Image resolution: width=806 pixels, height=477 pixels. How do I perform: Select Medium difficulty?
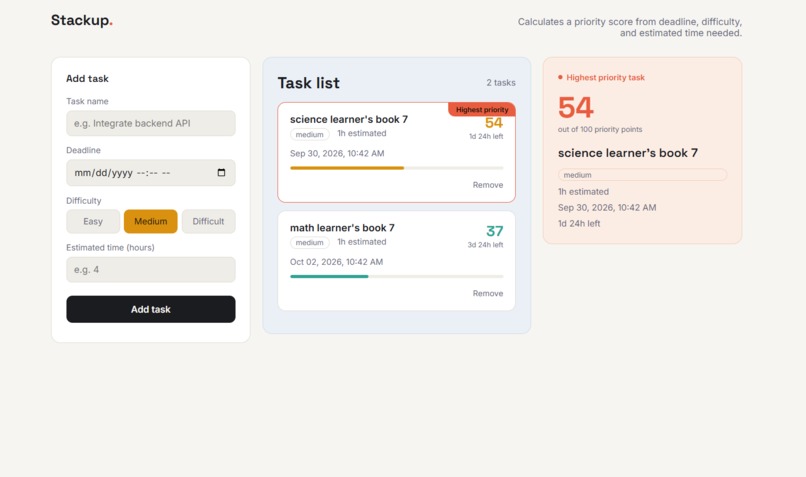point(151,222)
